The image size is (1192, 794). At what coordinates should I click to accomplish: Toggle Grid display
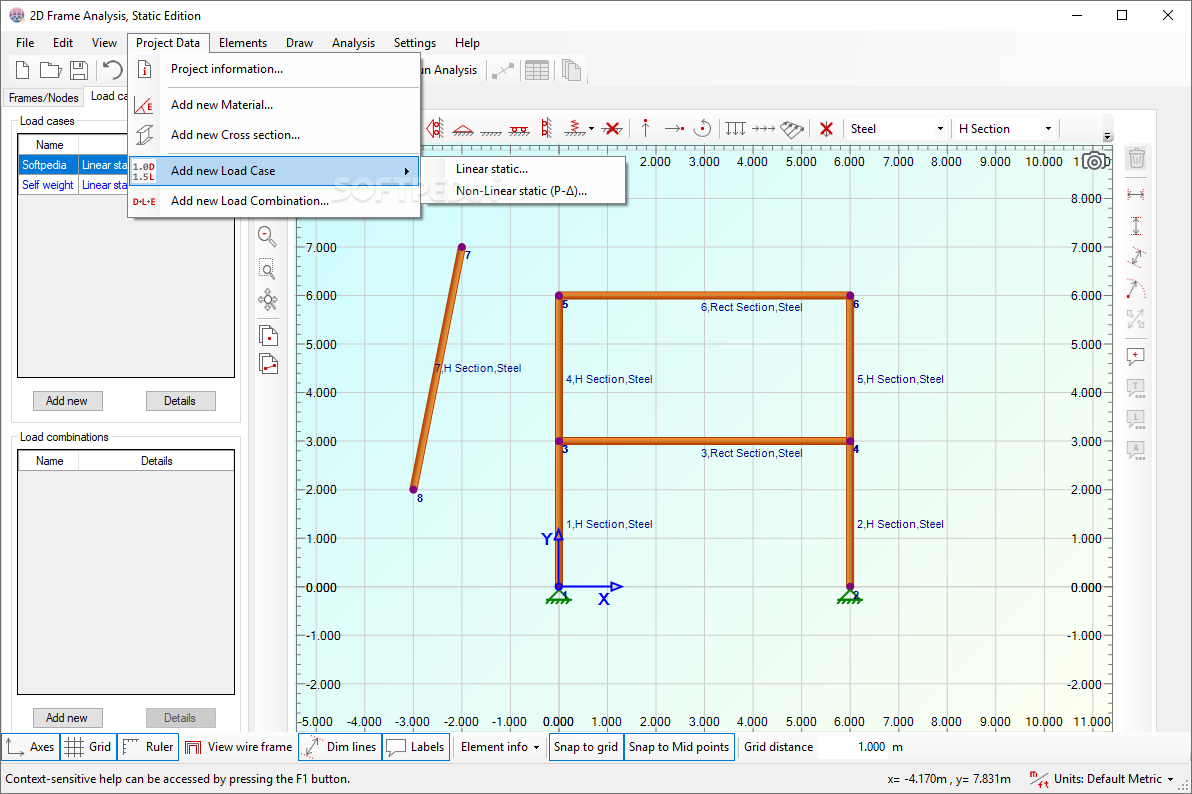pyautogui.click(x=88, y=747)
